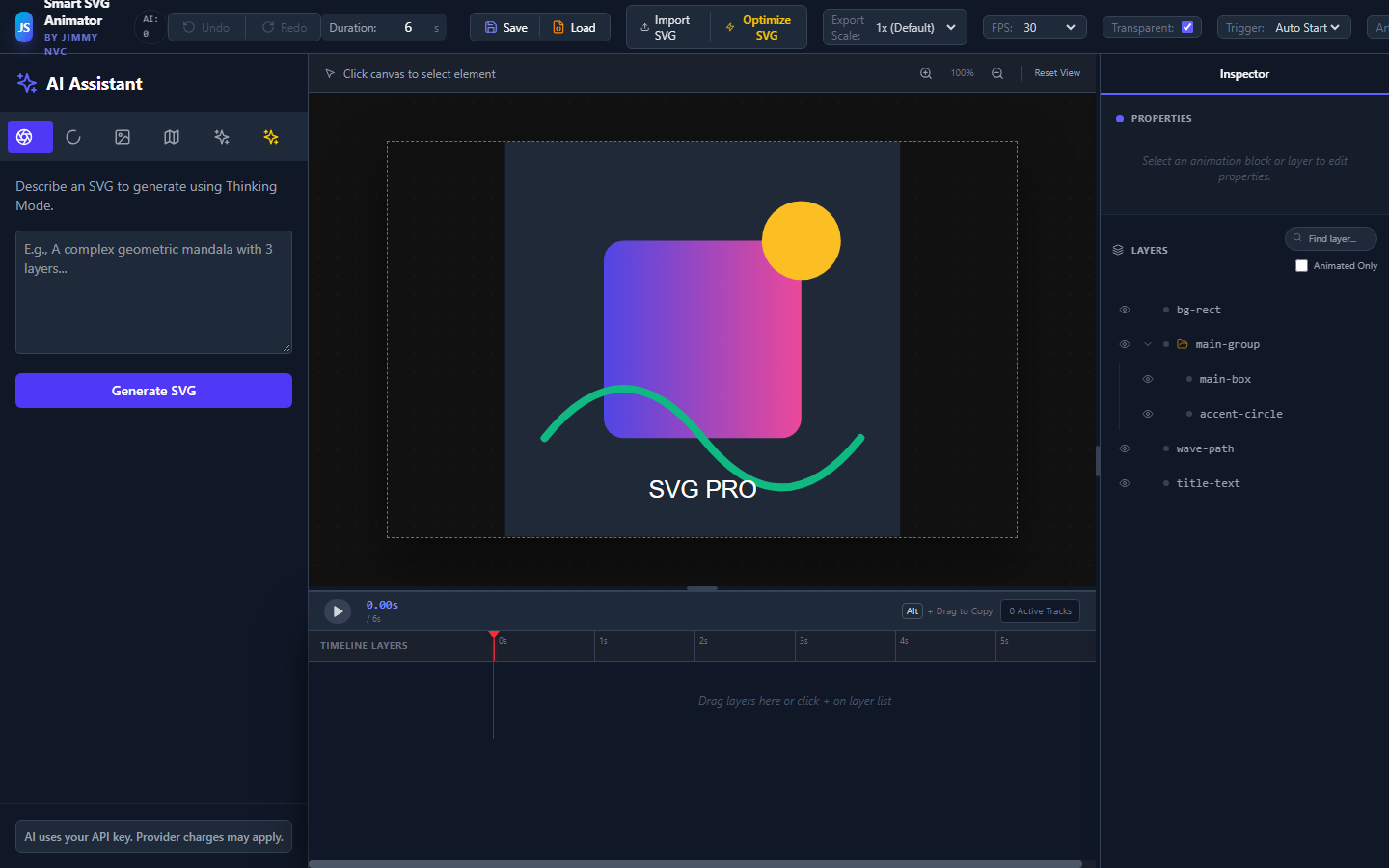Image resolution: width=1389 pixels, height=868 pixels.
Task: Zoom out of the canvas
Action: pyautogui.click(x=997, y=73)
